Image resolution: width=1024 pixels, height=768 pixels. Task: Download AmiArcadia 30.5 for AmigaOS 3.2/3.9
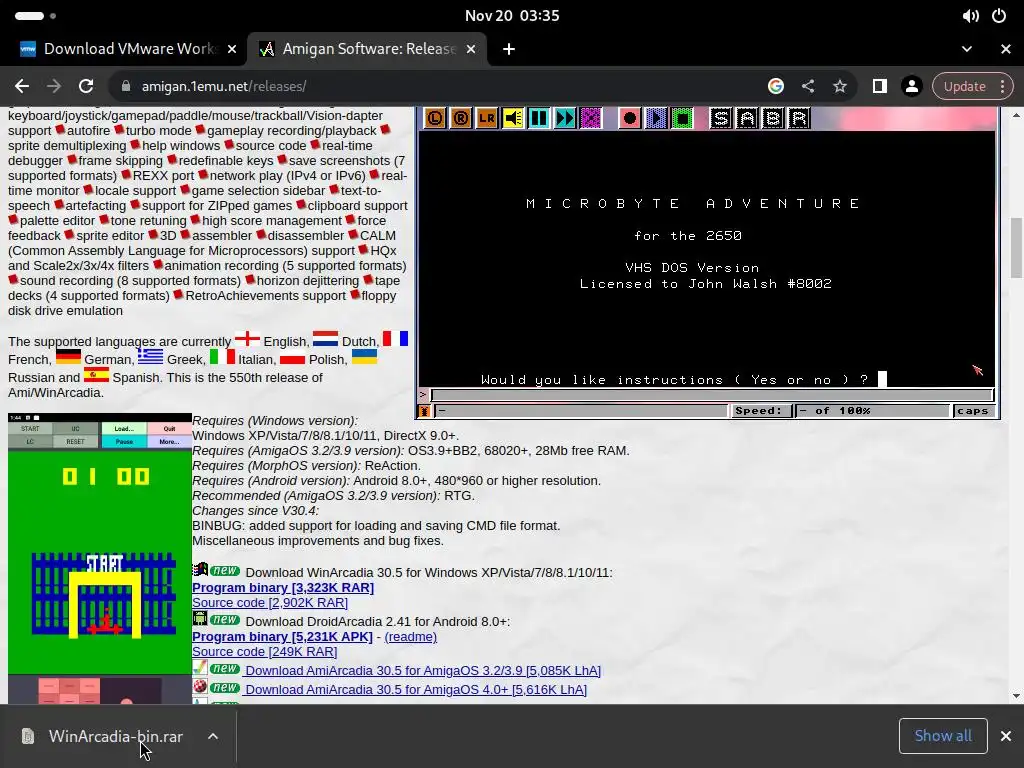[x=423, y=671]
